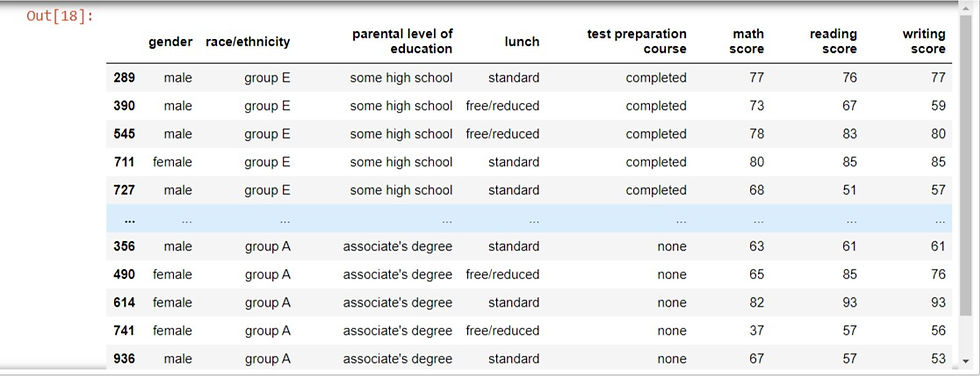Click writing score 59 in row 390
Viewport: 980px width, 390px height.
[938, 106]
